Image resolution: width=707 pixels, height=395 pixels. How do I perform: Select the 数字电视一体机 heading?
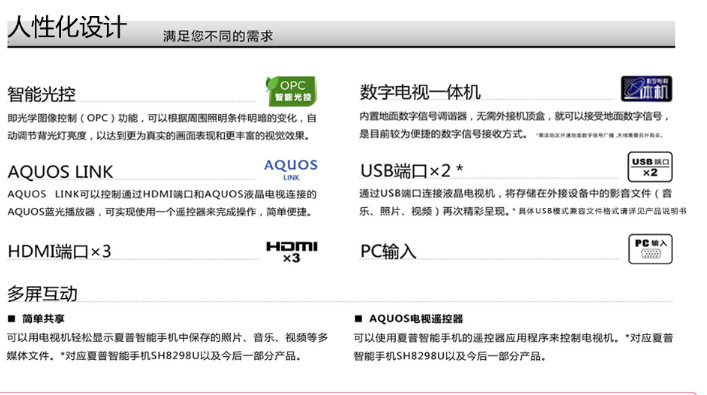click(420, 92)
